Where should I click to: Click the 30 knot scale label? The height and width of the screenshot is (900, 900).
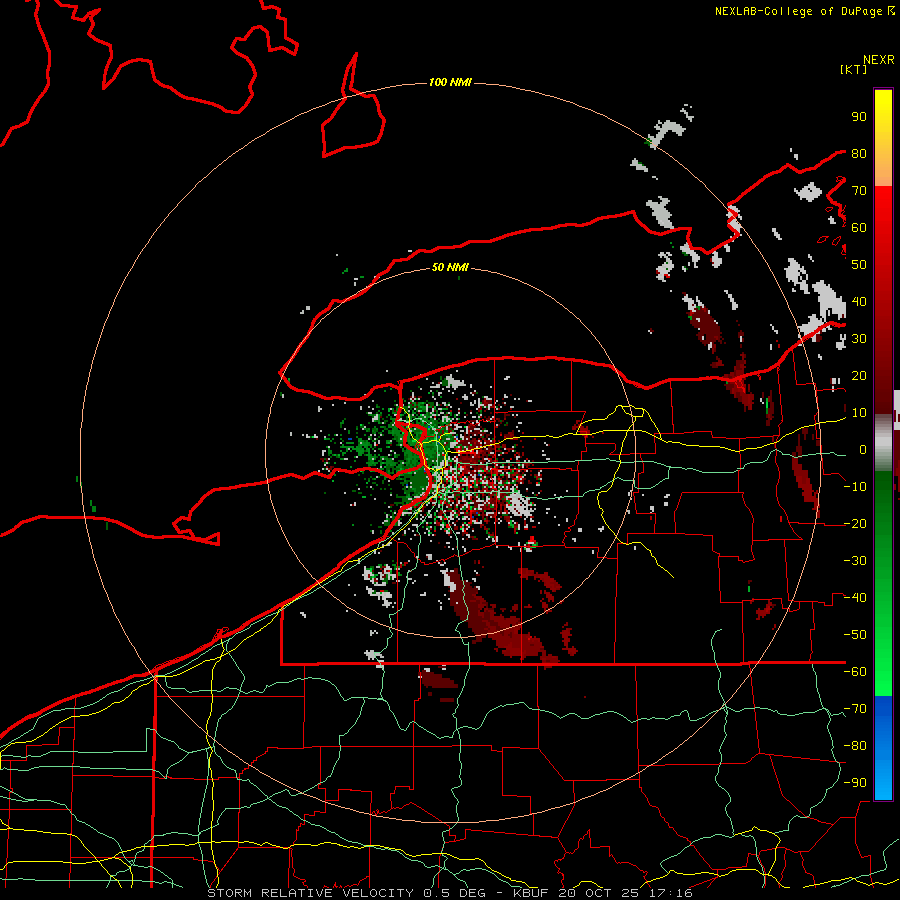click(x=859, y=339)
